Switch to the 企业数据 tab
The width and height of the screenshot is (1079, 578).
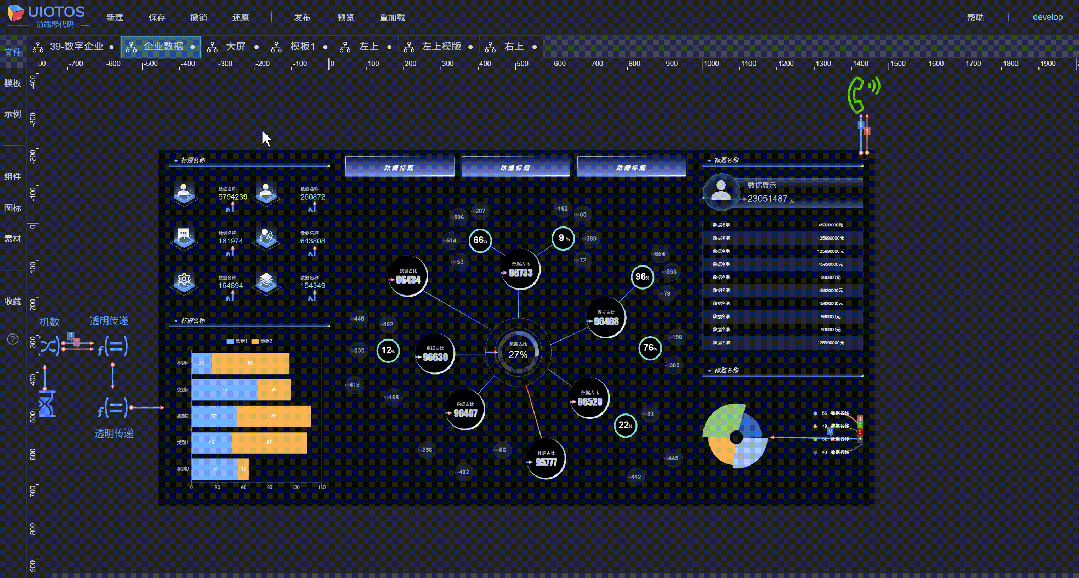click(163, 47)
